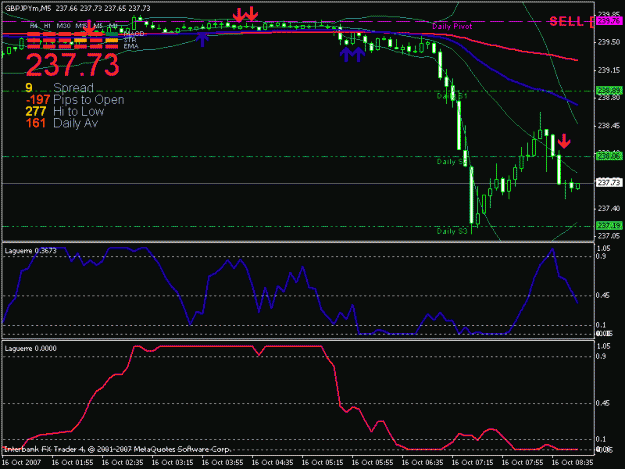Click the EMA row label
The width and height of the screenshot is (625, 469).
tap(131, 46)
